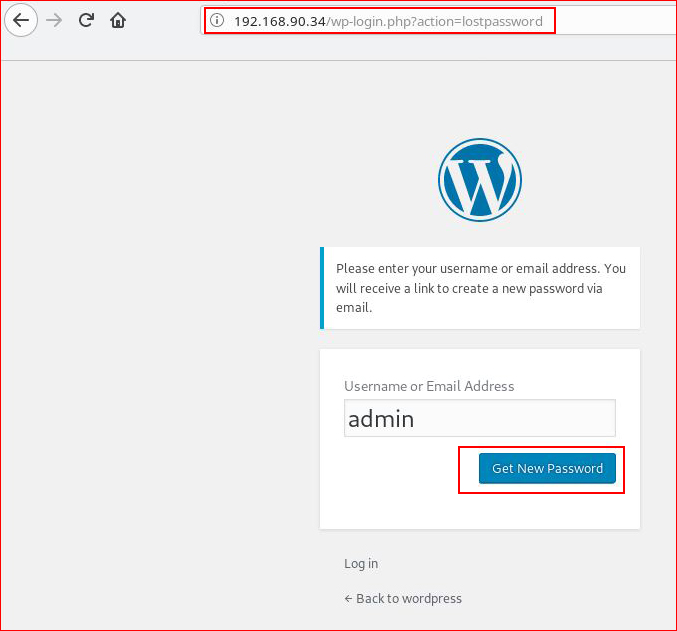Screen dimensions: 677x631
Task: Click Get New Password button
Action: (x=547, y=468)
